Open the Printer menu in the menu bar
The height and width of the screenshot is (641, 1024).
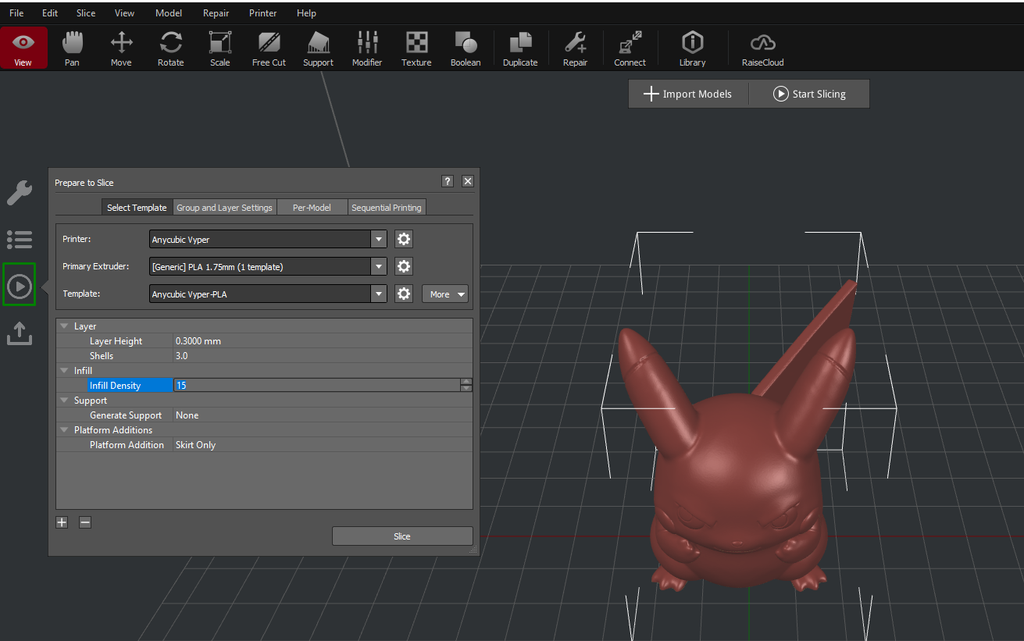pos(262,13)
